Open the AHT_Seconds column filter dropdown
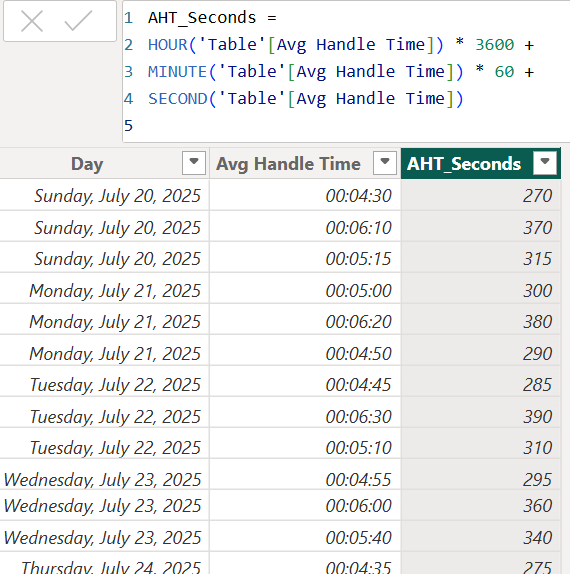The width and height of the screenshot is (570, 574). pyautogui.click(x=545, y=163)
